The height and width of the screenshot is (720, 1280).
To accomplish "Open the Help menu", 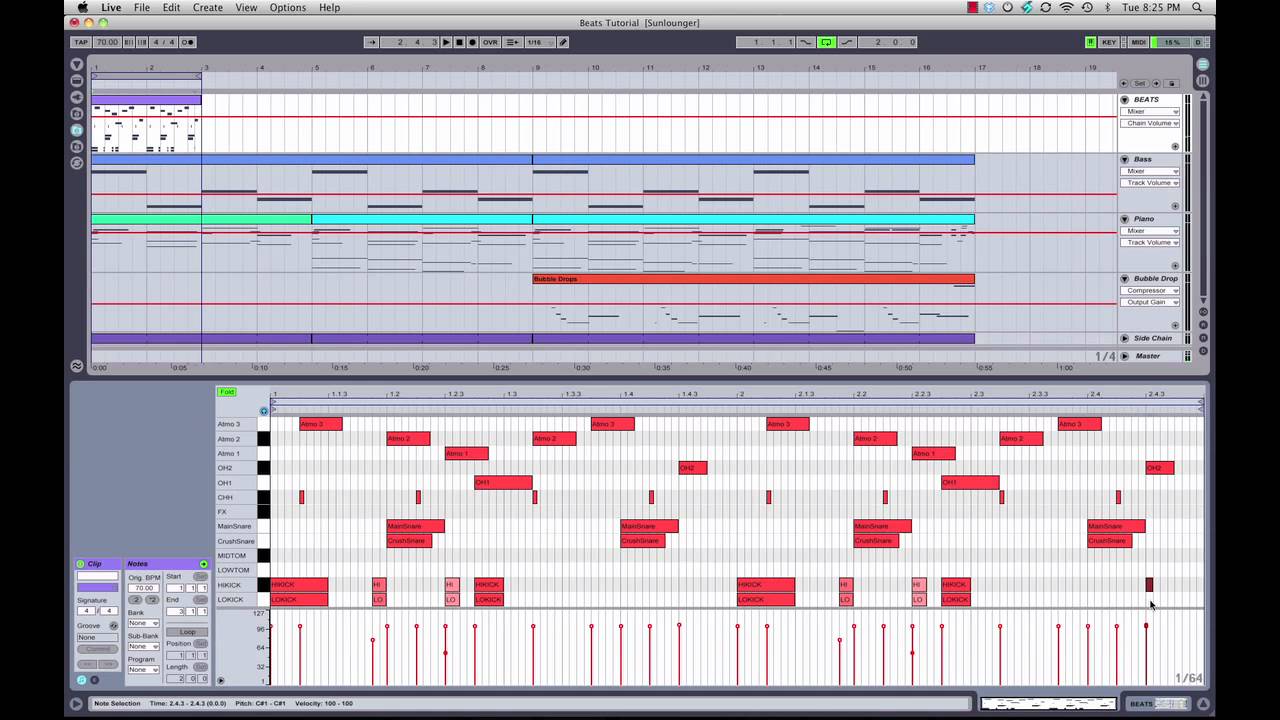I will [329, 7].
